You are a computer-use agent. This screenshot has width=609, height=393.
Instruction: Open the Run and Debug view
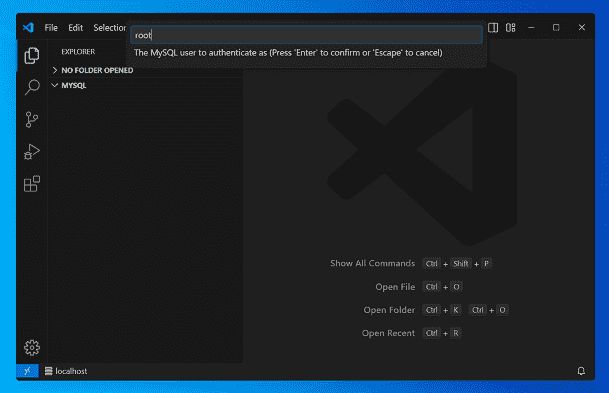(x=32, y=152)
